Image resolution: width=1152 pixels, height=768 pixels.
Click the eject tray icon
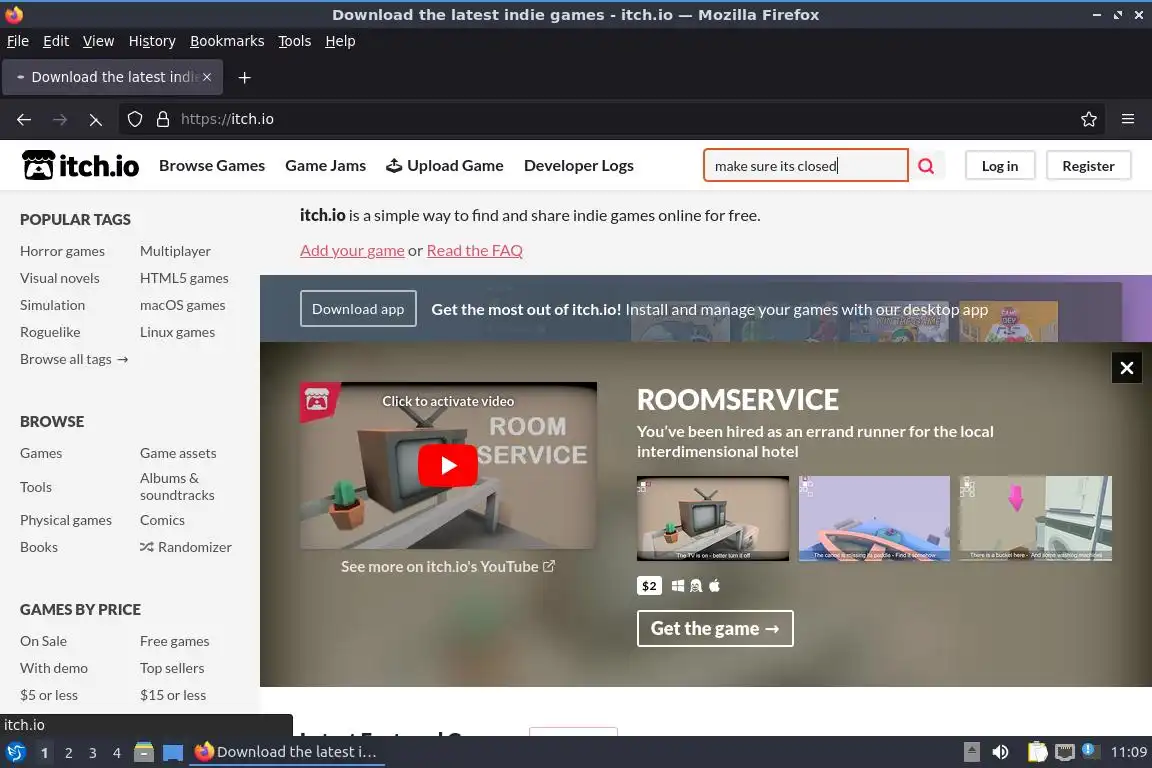(x=971, y=752)
